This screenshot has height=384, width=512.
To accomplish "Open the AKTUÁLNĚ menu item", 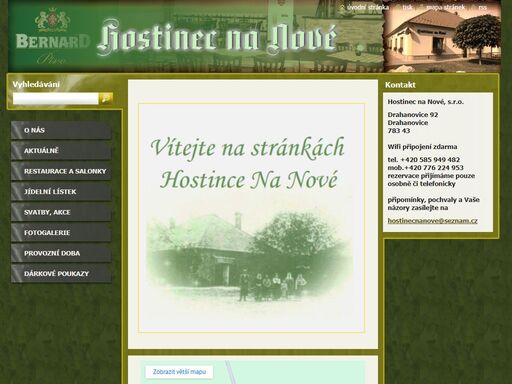I will click(x=61, y=151).
